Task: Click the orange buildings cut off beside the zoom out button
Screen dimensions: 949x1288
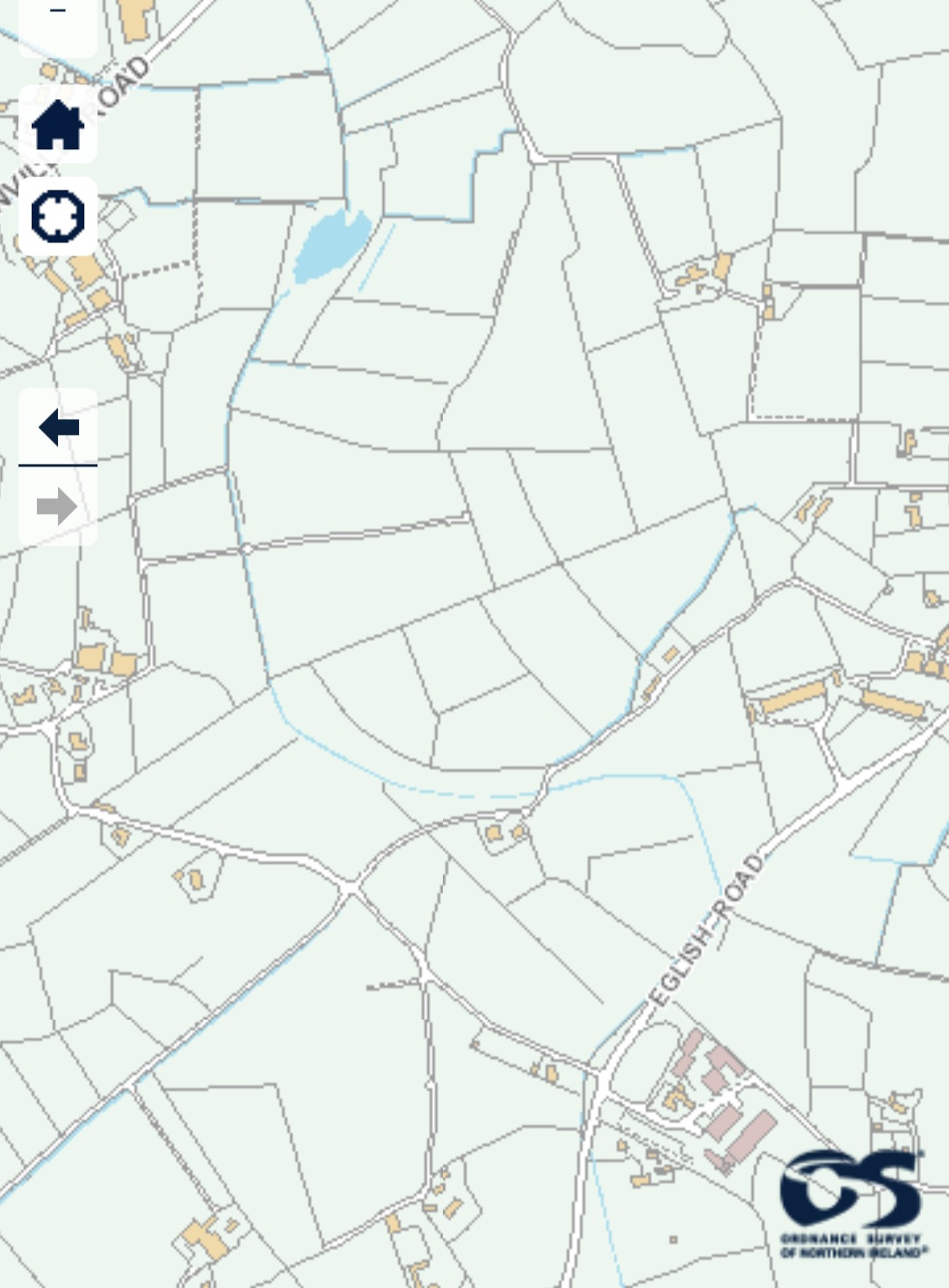Action: click(x=135, y=19)
